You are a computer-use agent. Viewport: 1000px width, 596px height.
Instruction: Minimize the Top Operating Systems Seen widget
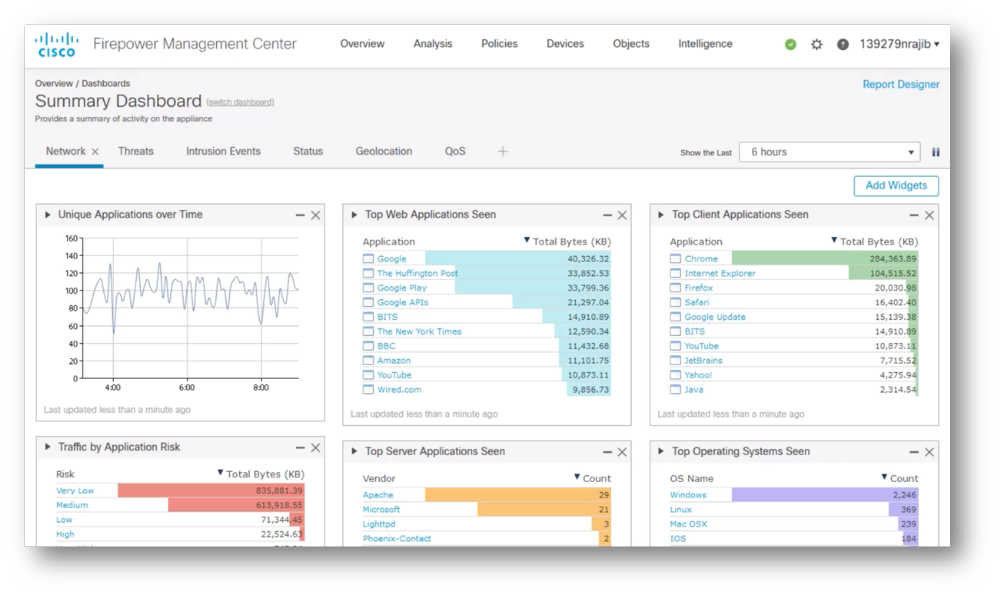(914, 452)
